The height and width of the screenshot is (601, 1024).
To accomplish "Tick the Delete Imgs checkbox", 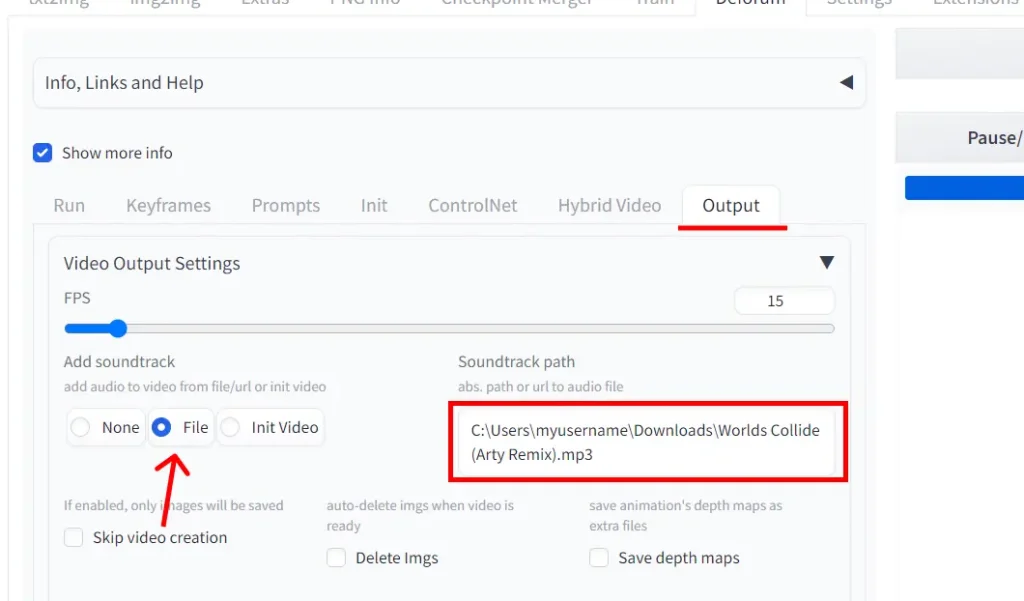I will (337, 558).
